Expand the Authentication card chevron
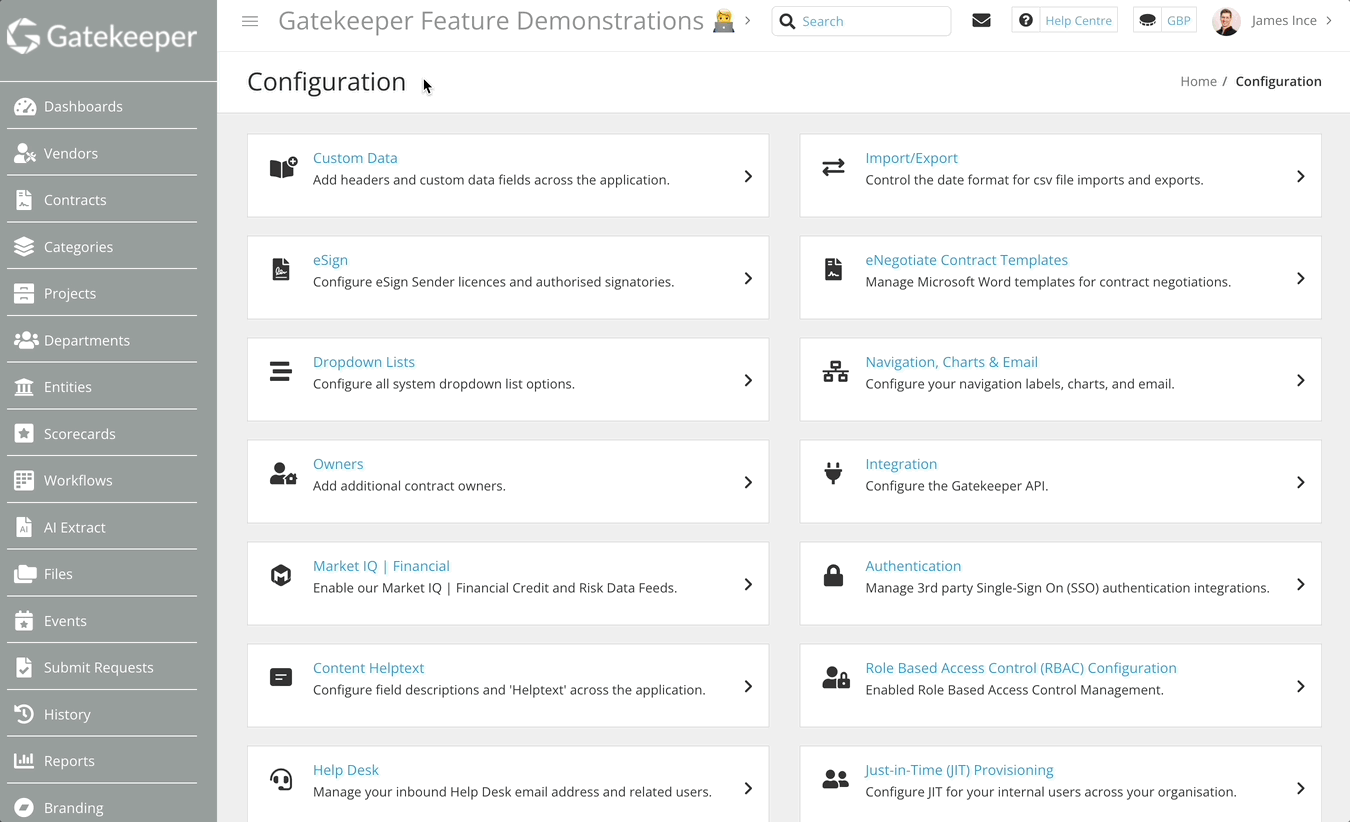The image size is (1350, 822). coord(1300,584)
